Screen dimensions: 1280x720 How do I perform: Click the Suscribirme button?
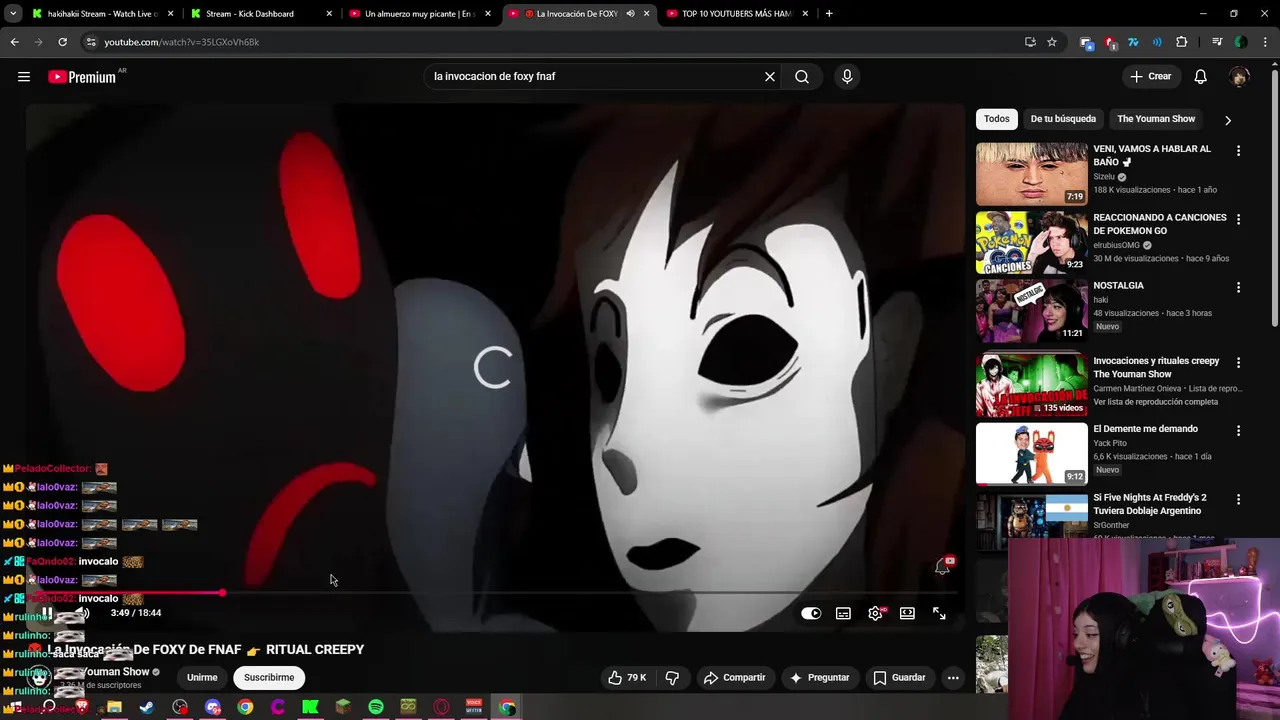click(269, 677)
